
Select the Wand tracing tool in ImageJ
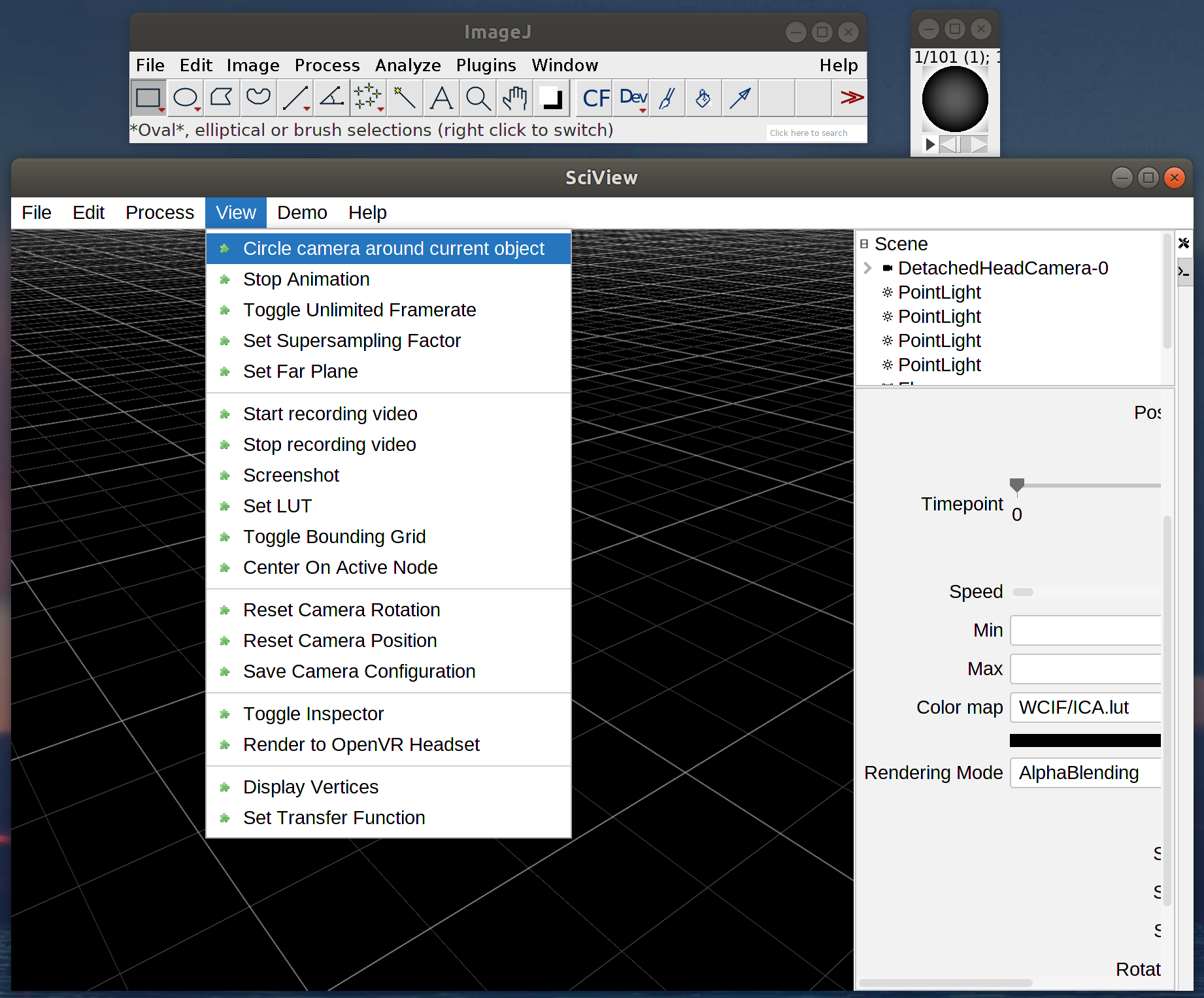click(405, 98)
